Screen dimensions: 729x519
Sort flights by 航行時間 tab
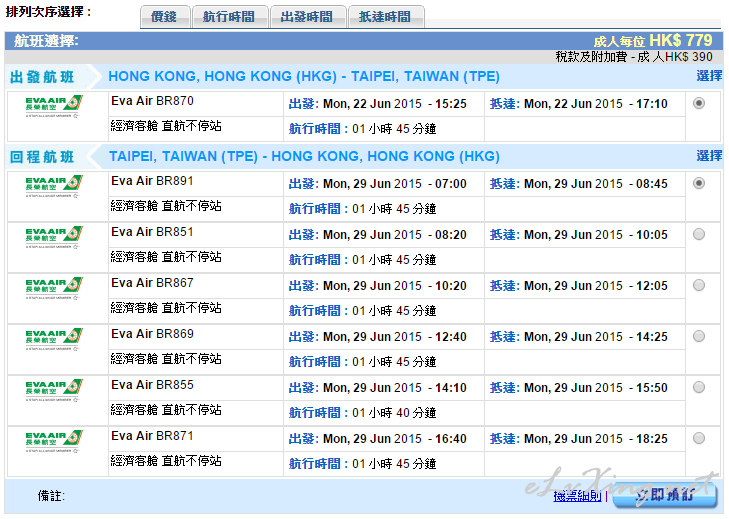click(230, 17)
